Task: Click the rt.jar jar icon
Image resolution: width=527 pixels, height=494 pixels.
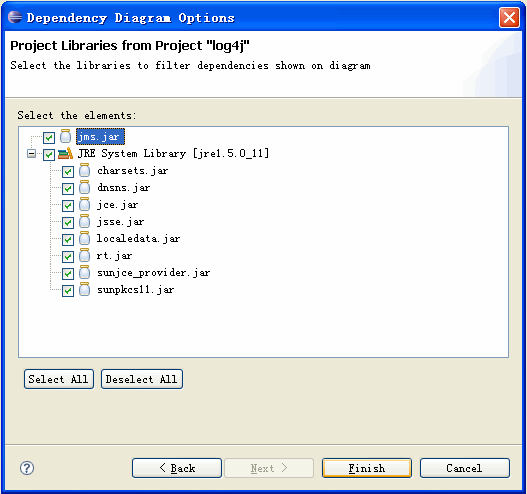Action: point(84,256)
